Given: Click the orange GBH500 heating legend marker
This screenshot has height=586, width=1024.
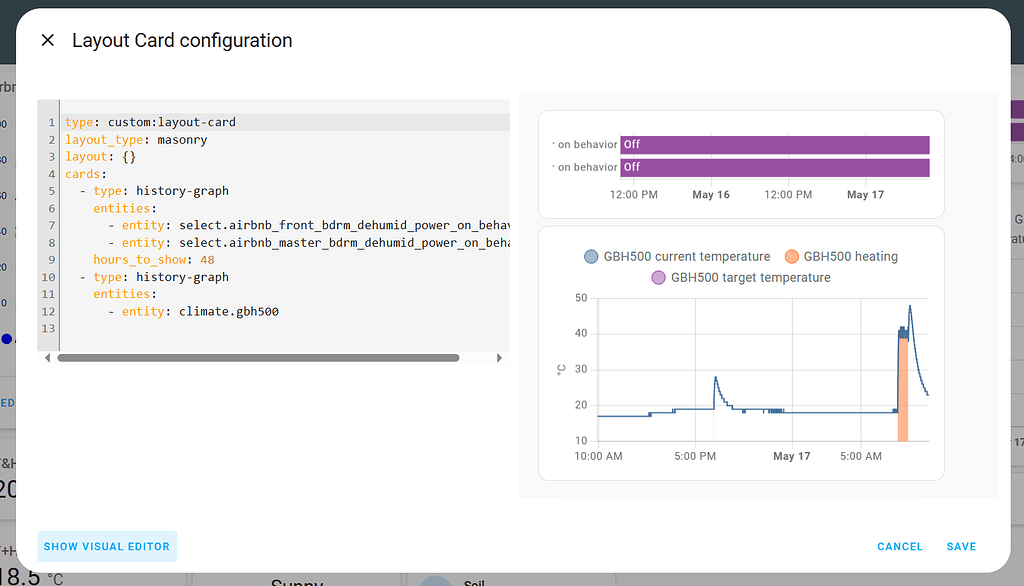Looking at the screenshot, I should coord(793,256).
